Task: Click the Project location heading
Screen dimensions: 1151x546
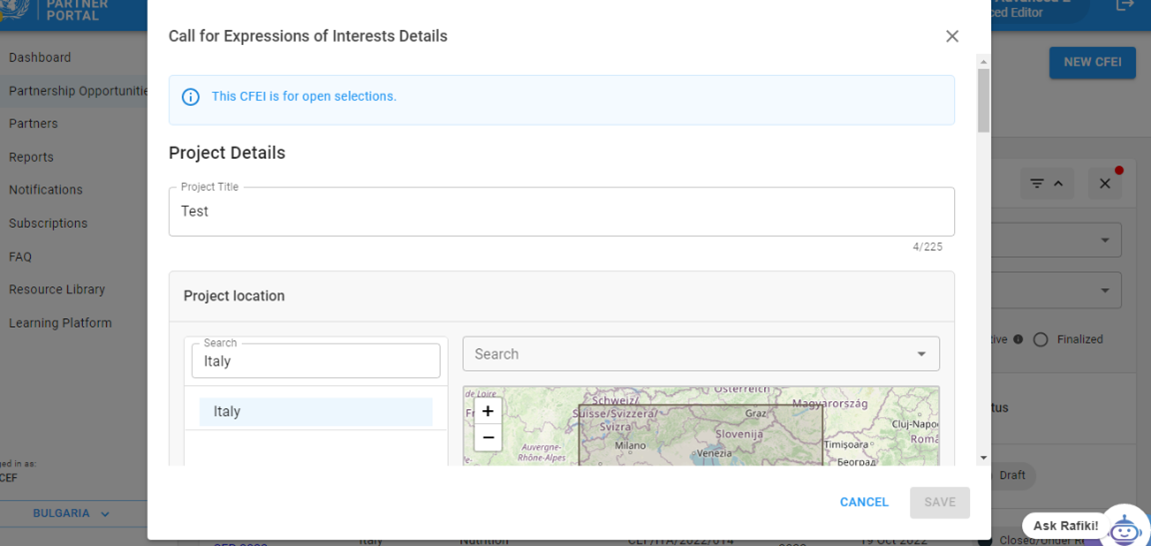Action: [x=234, y=296]
